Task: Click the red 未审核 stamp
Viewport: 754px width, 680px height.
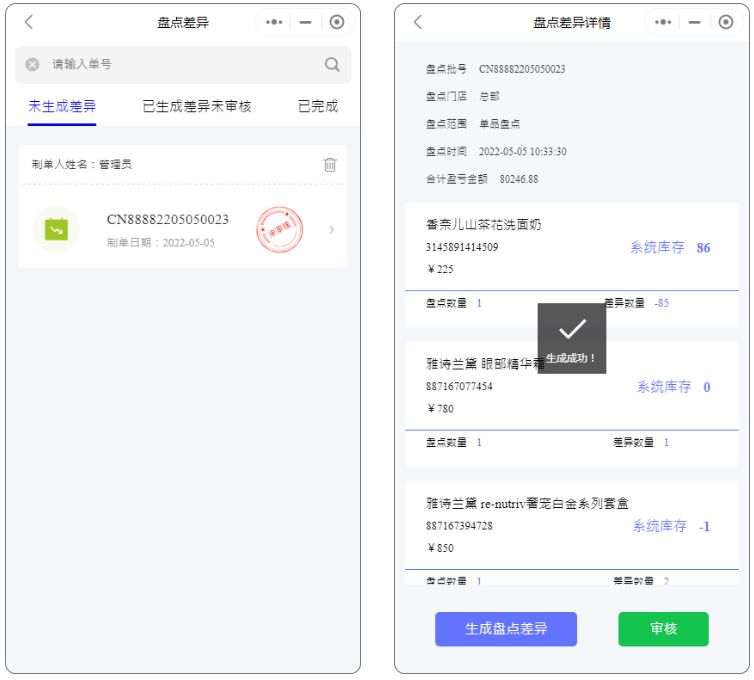Action: 279,229
